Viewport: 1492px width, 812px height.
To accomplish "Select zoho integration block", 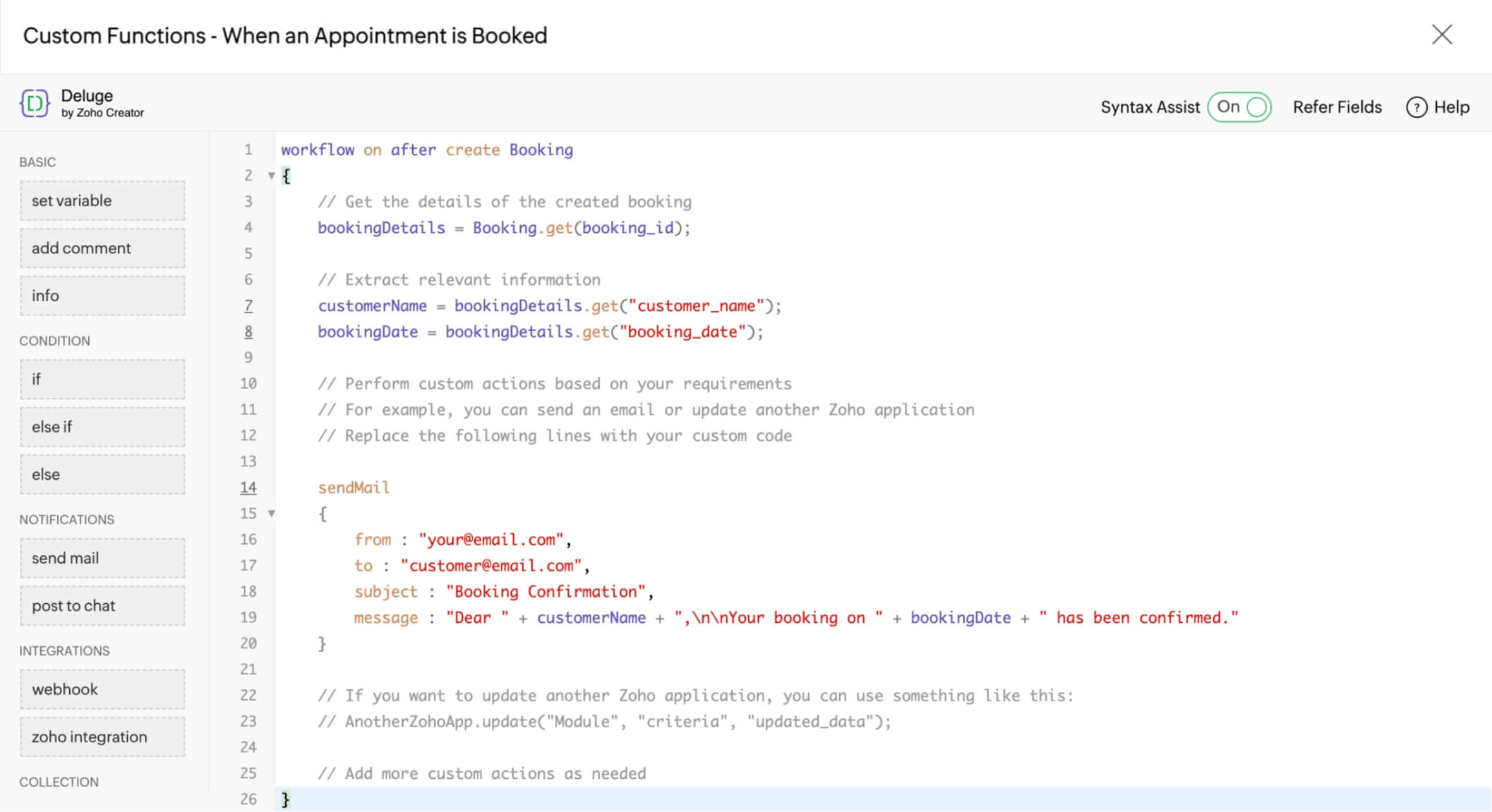I will (x=102, y=737).
